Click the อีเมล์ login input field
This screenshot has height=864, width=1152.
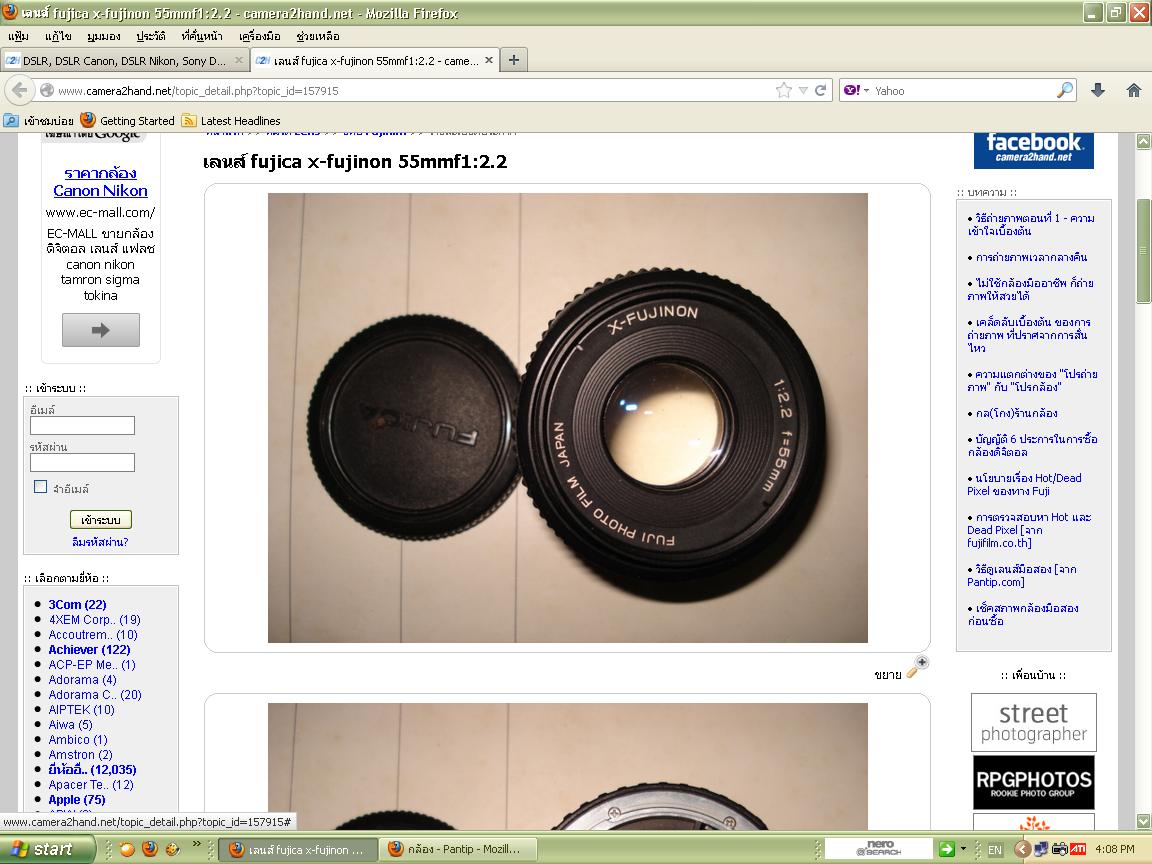[82, 425]
